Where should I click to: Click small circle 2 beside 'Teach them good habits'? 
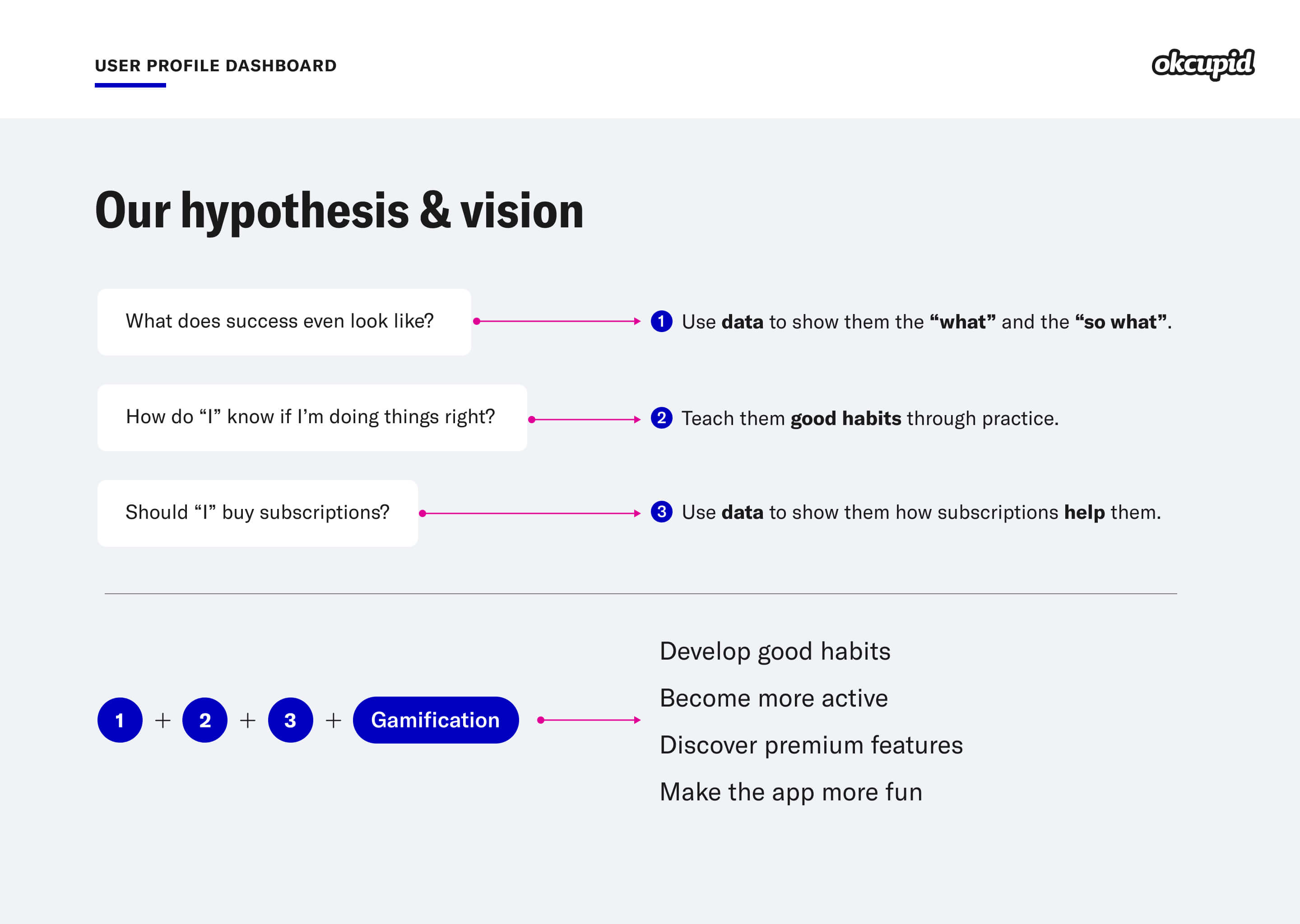pyautogui.click(x=661, y=418)
